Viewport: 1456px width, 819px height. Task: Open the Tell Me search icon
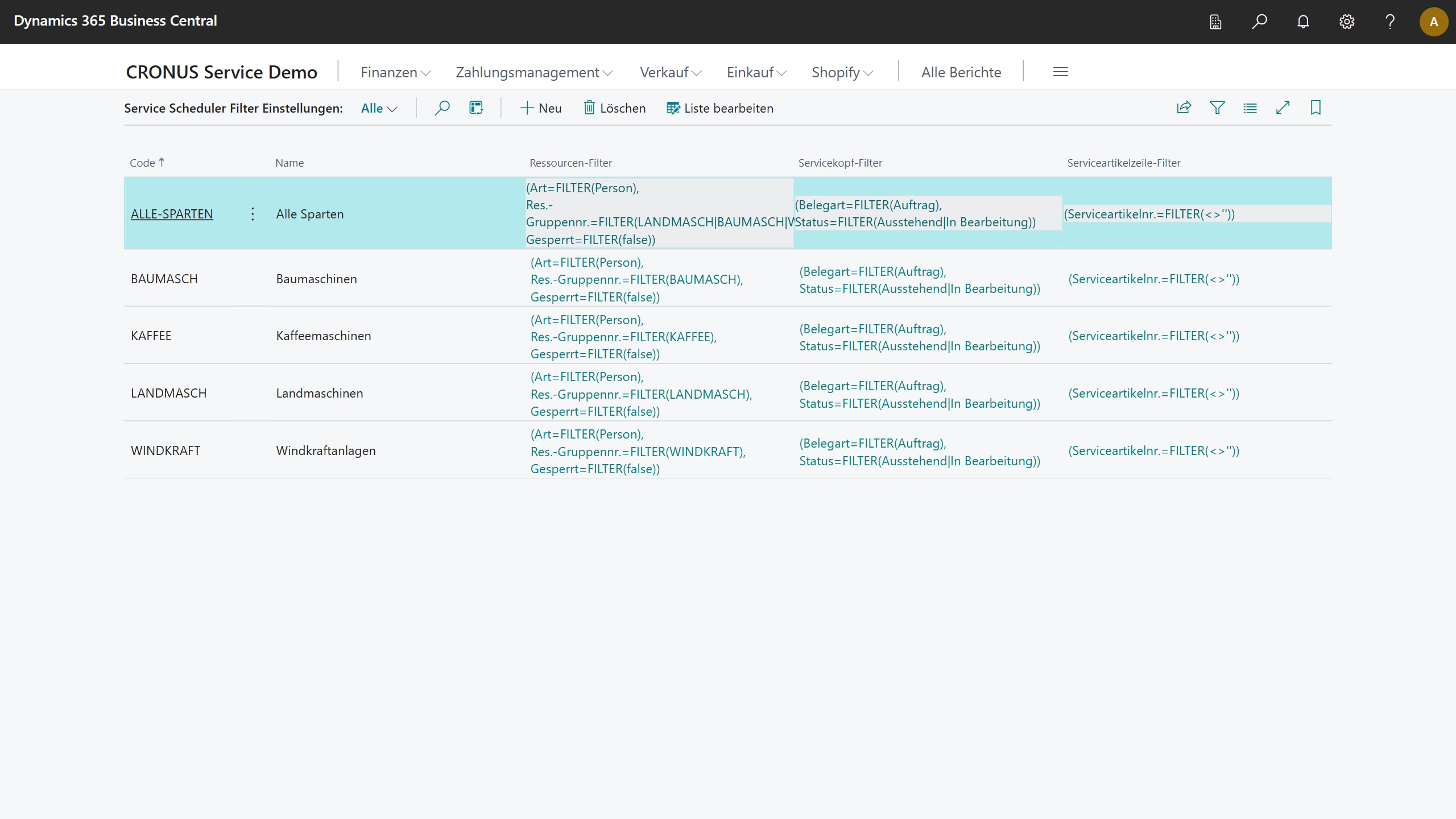(1259, 22)
